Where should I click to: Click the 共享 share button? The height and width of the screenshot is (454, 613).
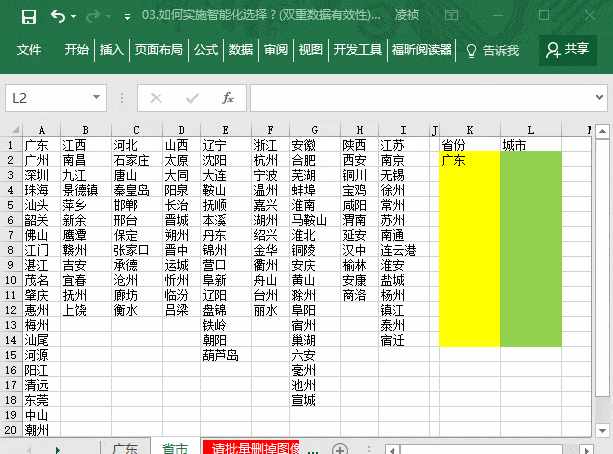point(567,49)
